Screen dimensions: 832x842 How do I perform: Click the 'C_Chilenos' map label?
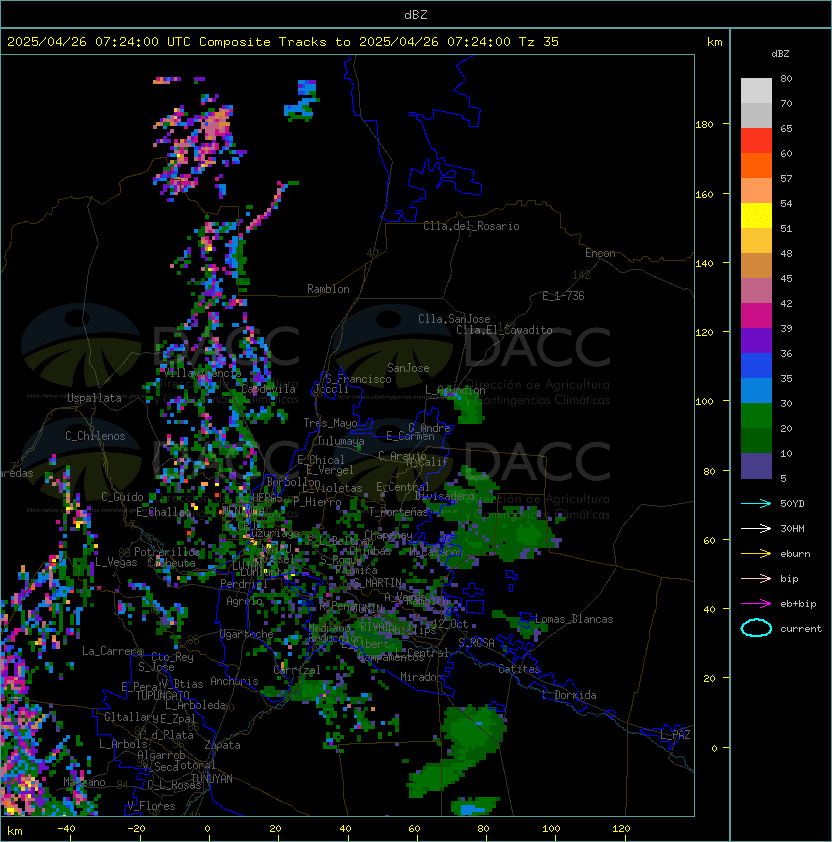pyautogui.click(x=95, y=436)
